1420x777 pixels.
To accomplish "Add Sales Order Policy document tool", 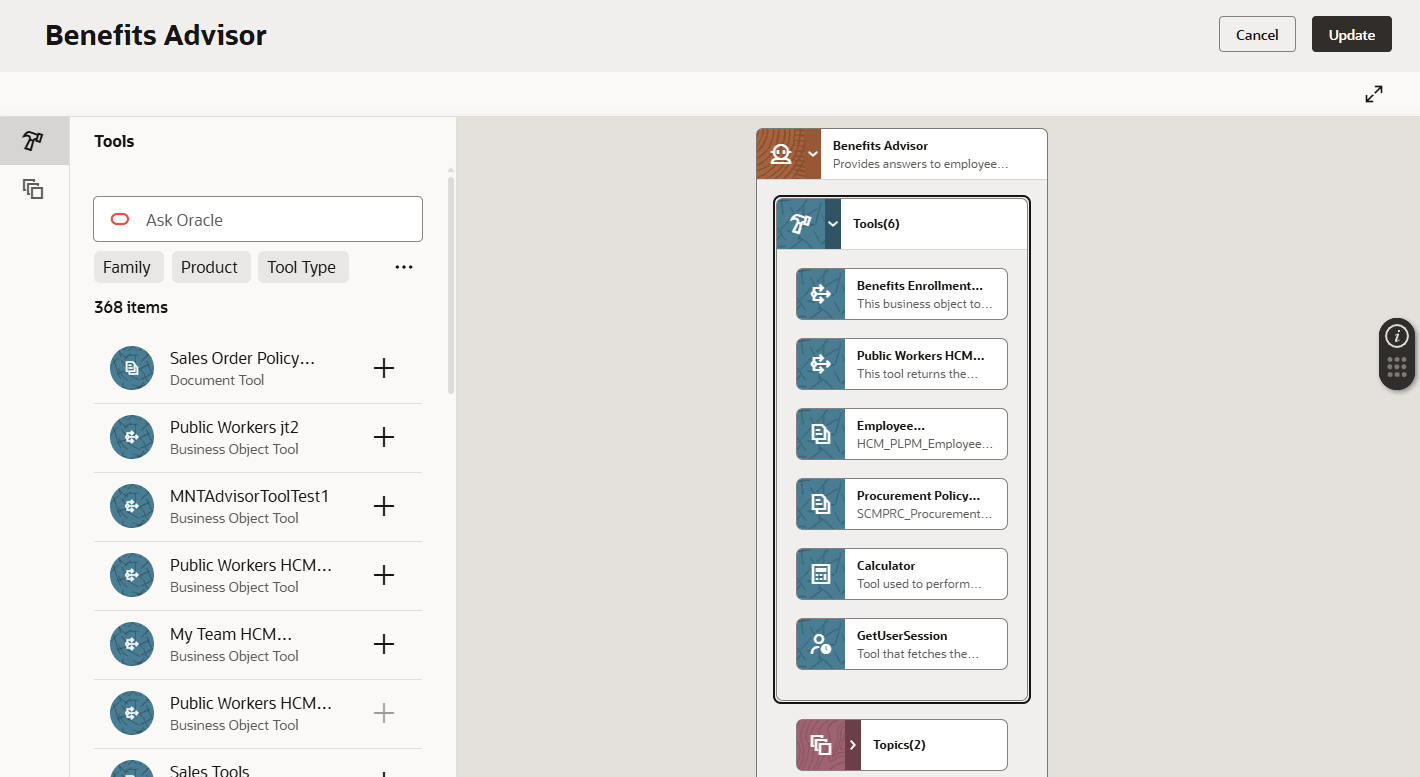I will pyautogui.click(x=384, y=368).
